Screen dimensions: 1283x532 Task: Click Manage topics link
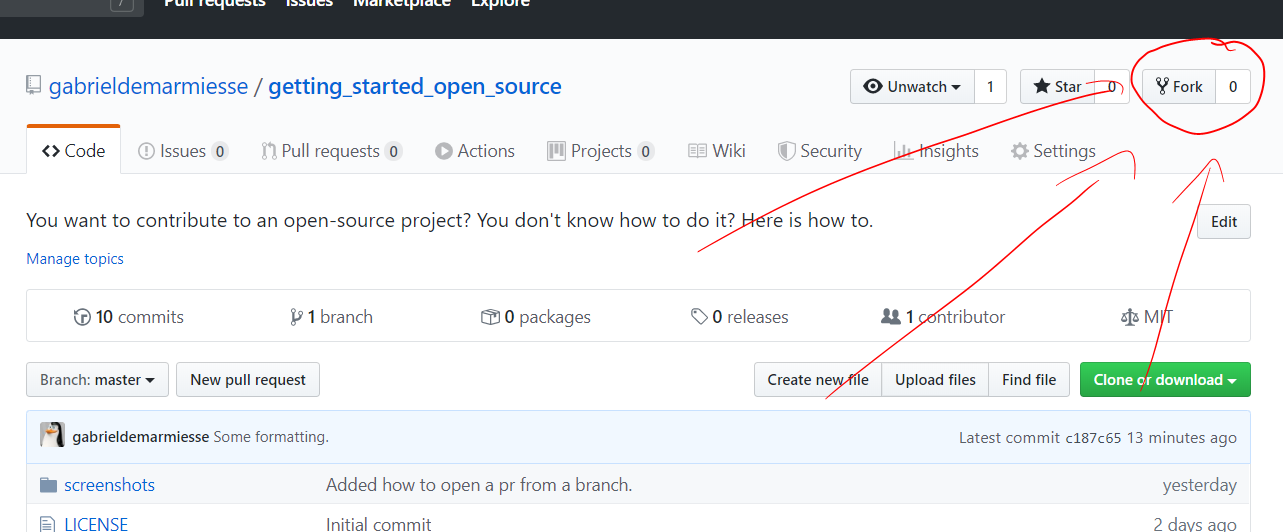pyautogui.click(x=75, y=259)
